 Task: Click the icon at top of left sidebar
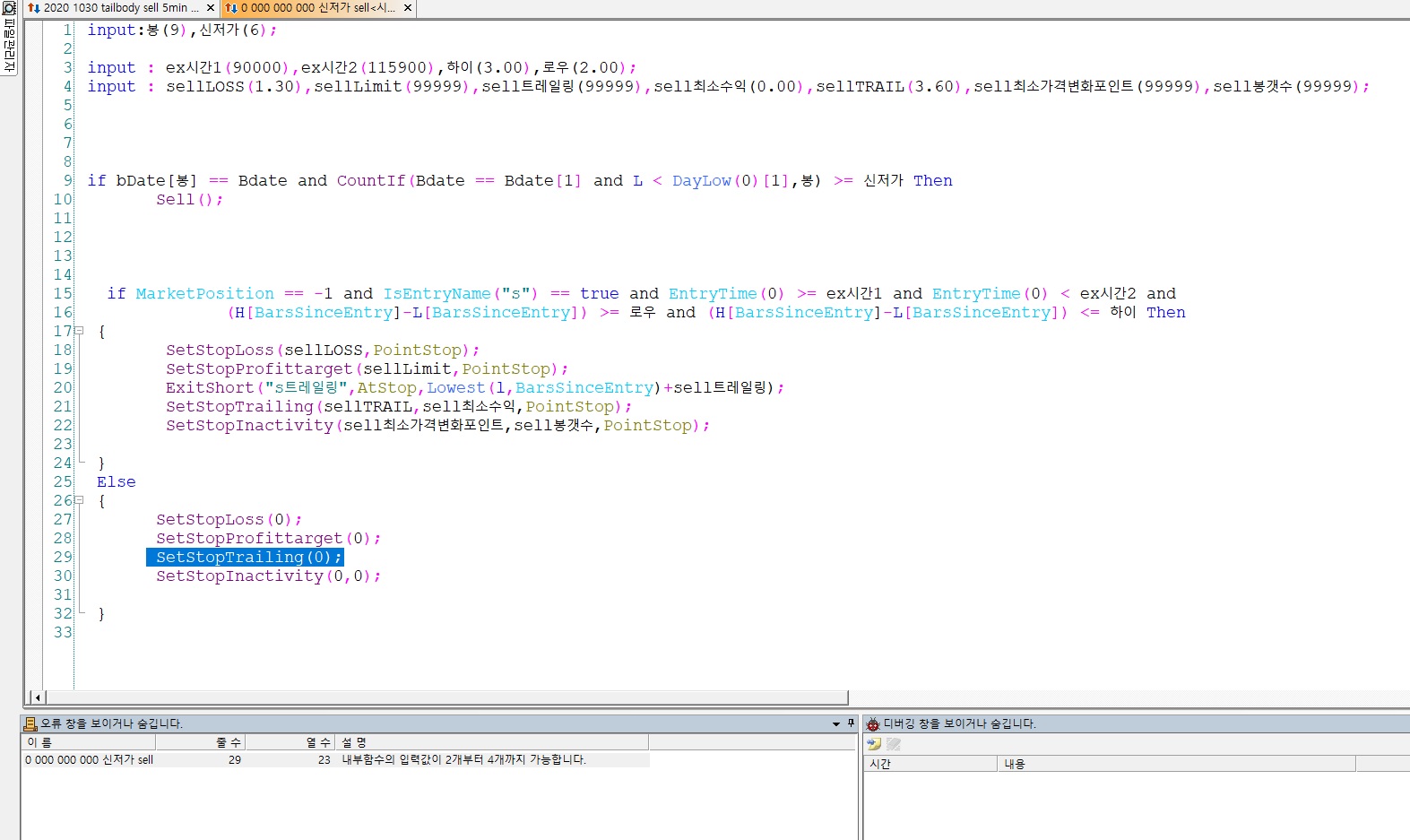click(9, 8)
